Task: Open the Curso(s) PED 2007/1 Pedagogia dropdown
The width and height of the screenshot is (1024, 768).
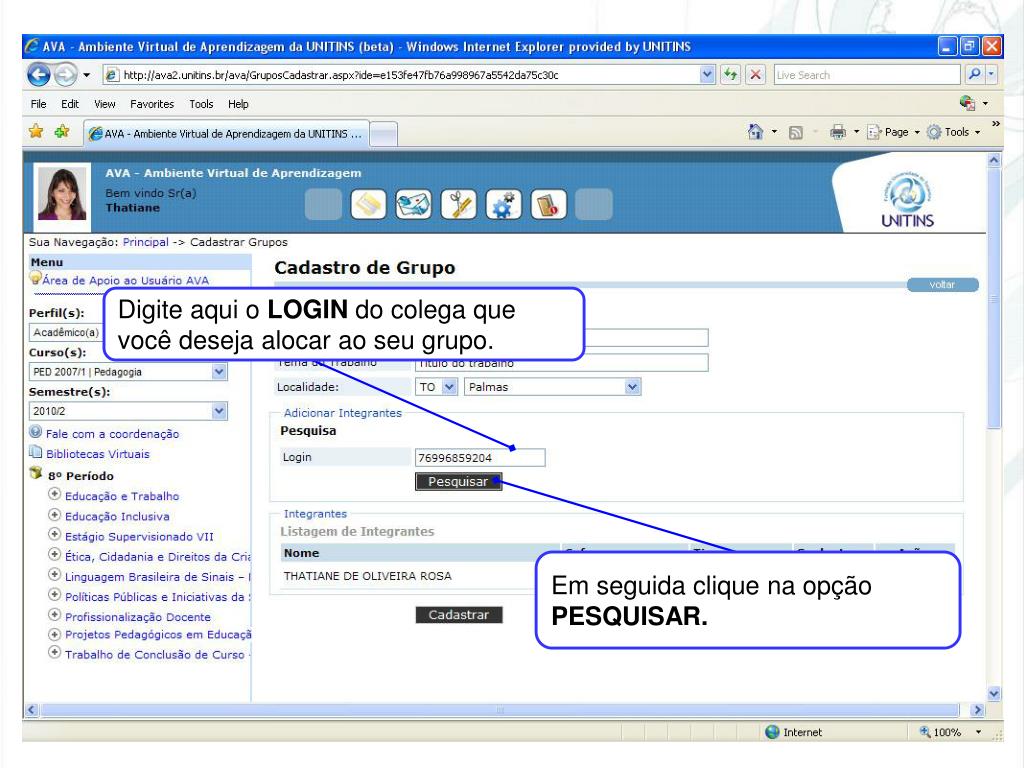Action: [x=219, y=372]
